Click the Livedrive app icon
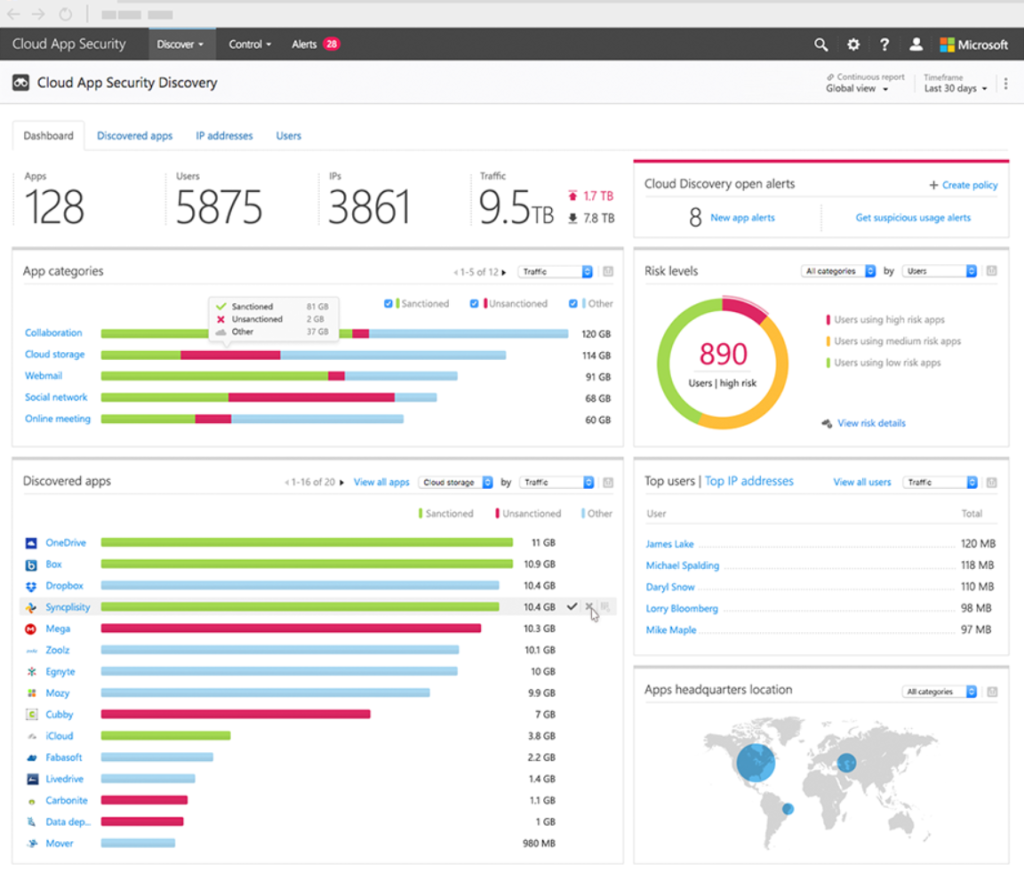 (31, 779)
